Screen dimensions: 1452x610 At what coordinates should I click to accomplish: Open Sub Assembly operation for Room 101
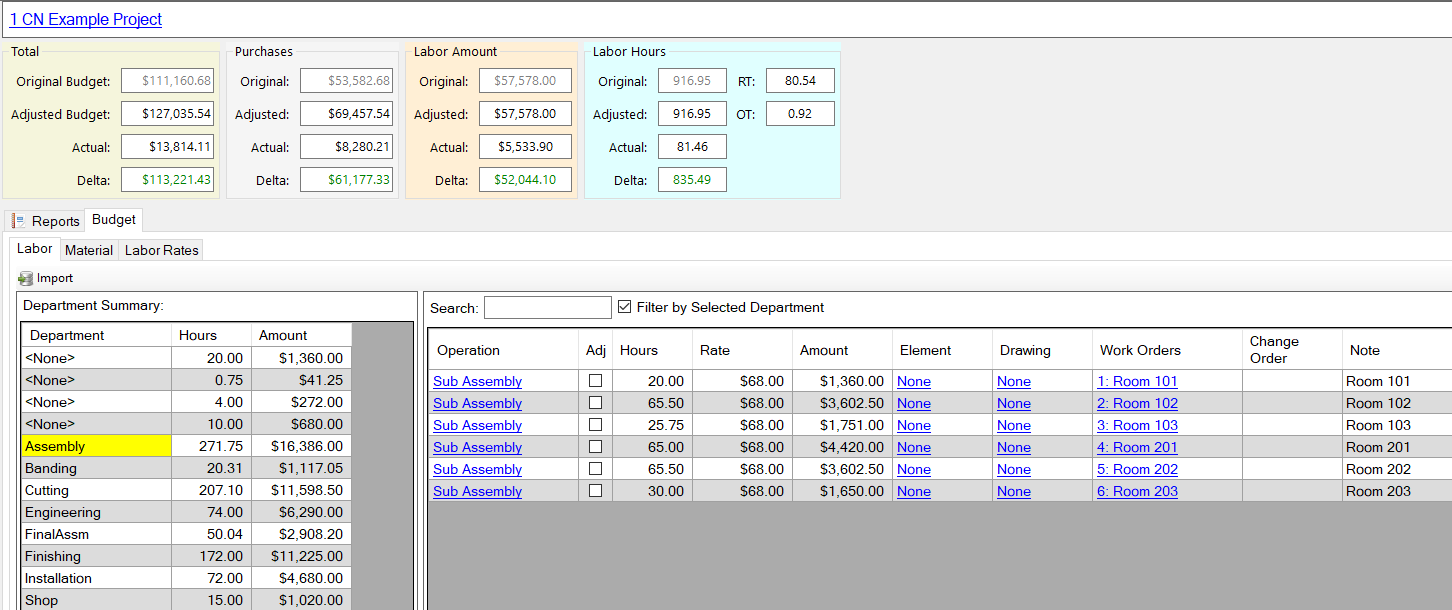(477, 381)
